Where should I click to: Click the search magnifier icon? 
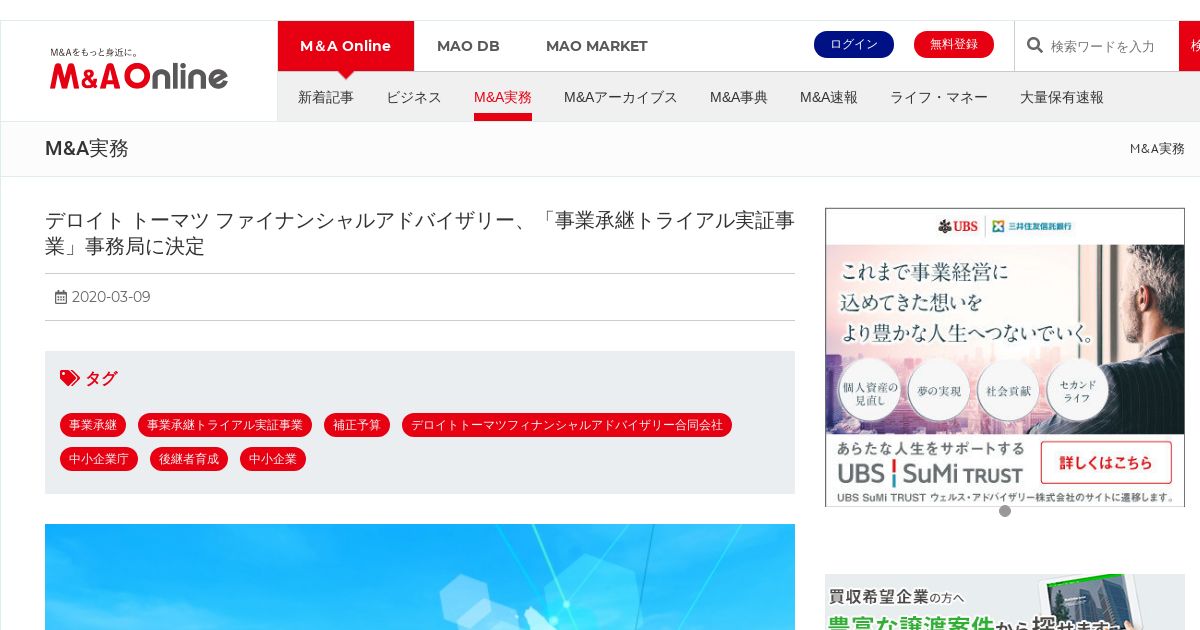[x=1035, y=45]
